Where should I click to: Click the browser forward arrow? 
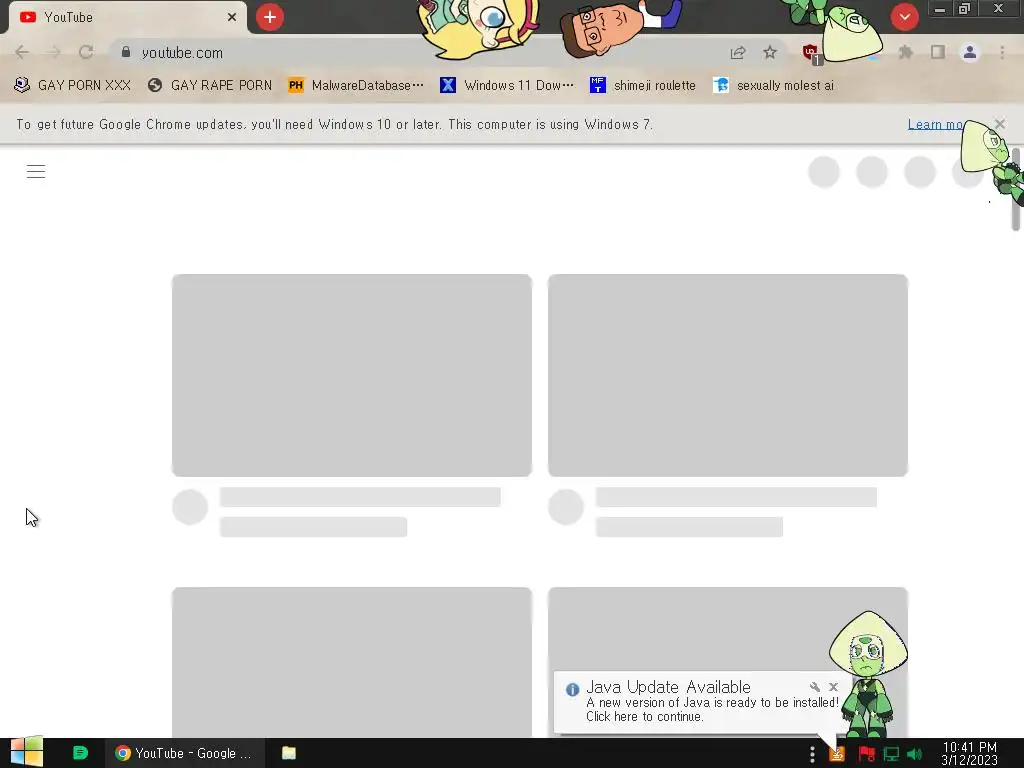pyautogui.click(x=54, y=52)
